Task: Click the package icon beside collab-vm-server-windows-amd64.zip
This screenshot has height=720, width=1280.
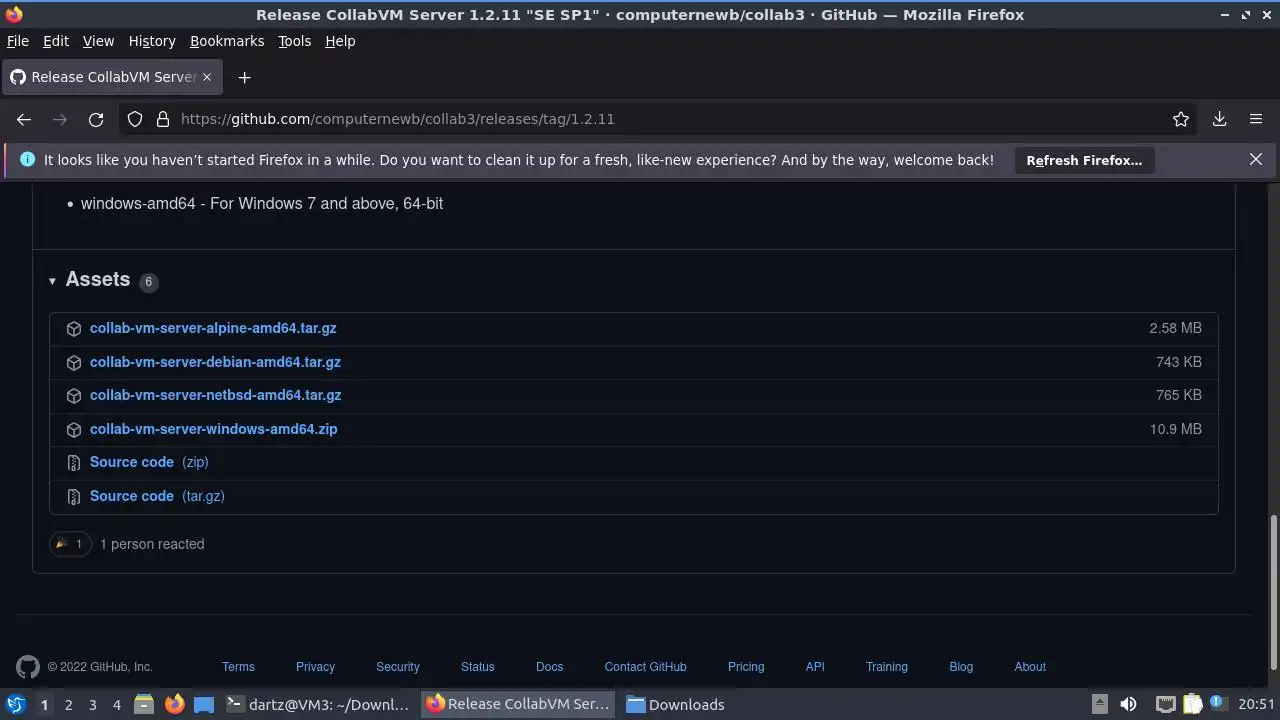Action: [x=74, y=430]
